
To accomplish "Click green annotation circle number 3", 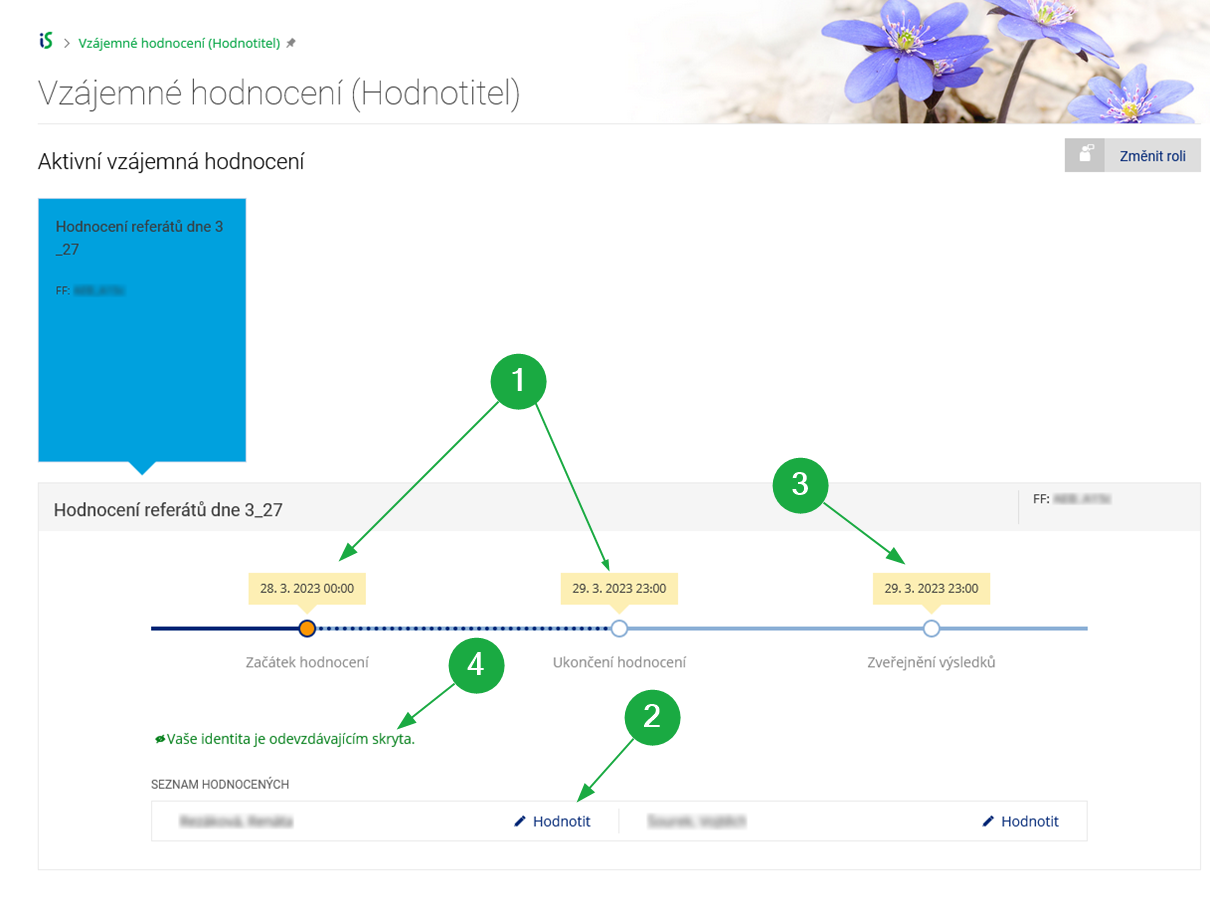I will (x=799, y=485).
